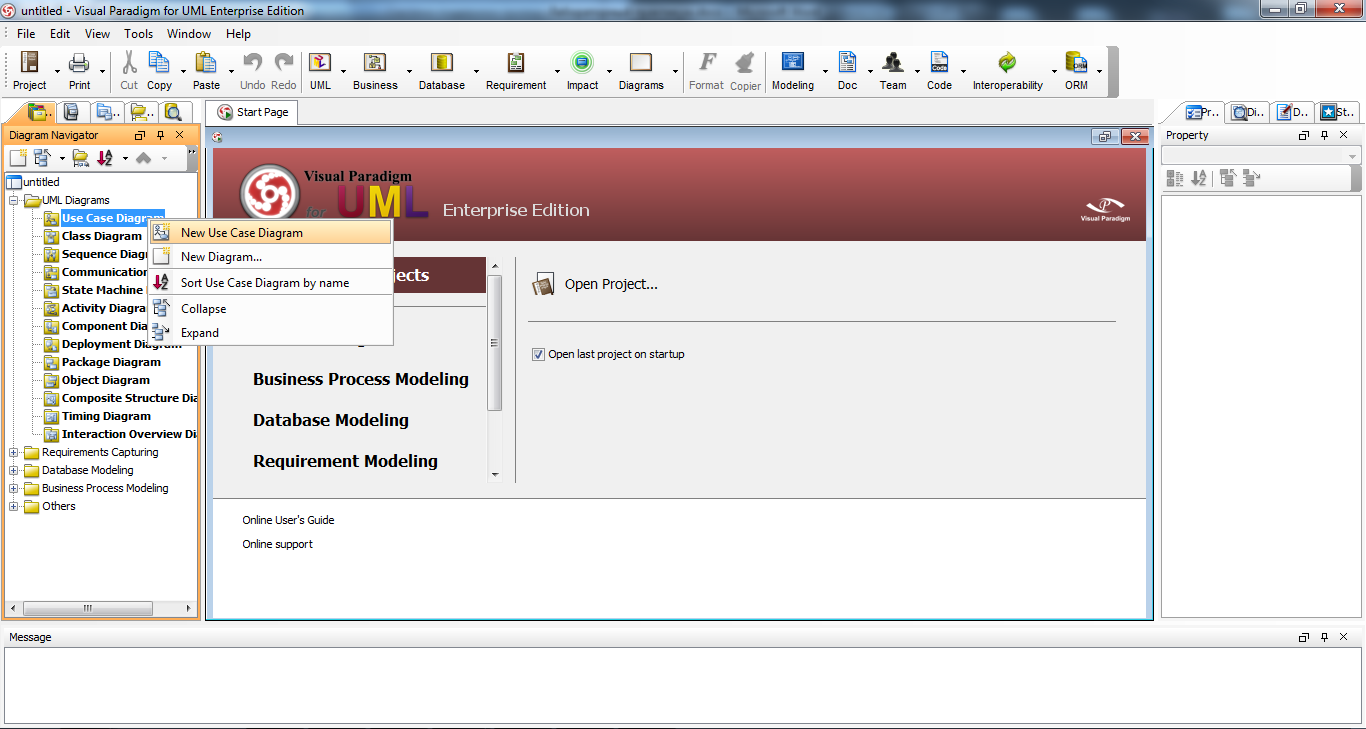Image resolution: width=1366 pixels, height=729 pixels.
Task: Click Open Project... on the start page
Action: 610,284
